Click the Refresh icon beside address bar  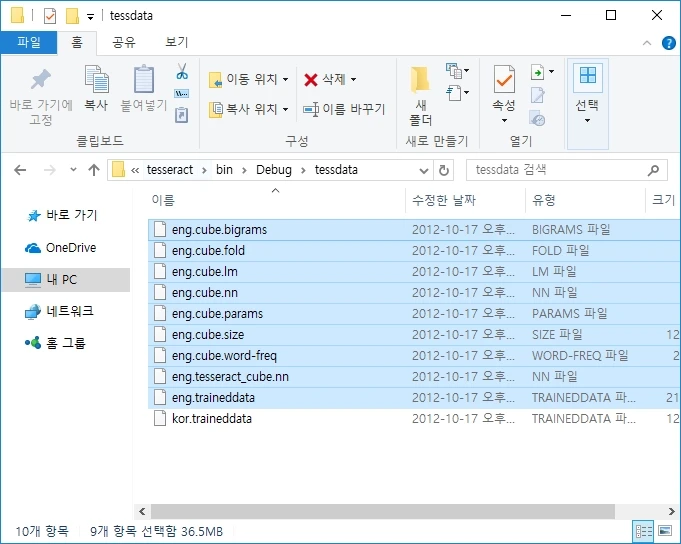click(x=445, y=170)
